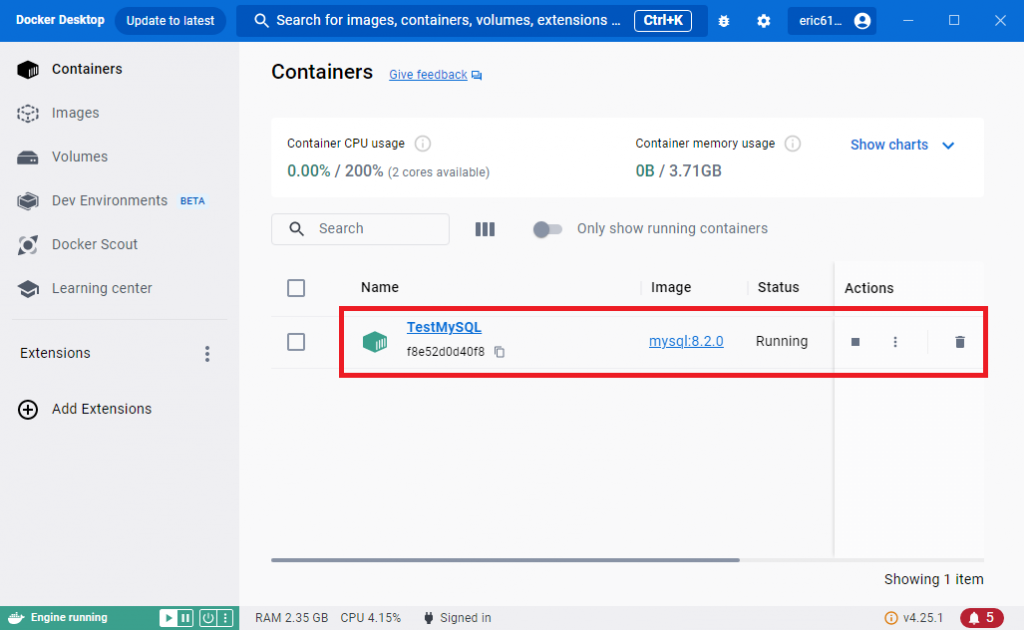Screen dimensions: 1024x630
Task: Click the Status column header
Action: 778,287
